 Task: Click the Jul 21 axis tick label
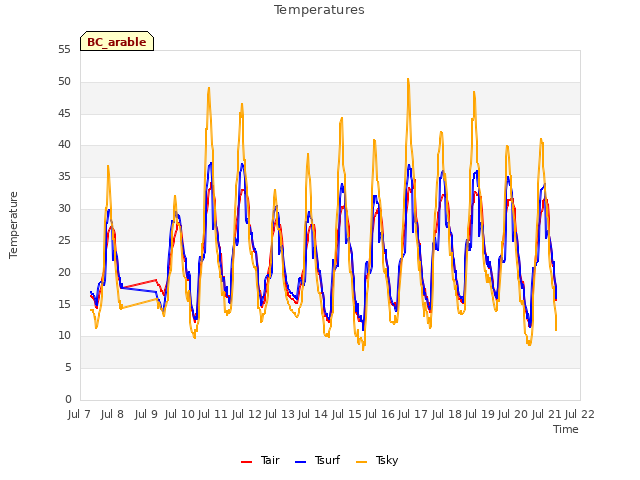pos(547,414)
